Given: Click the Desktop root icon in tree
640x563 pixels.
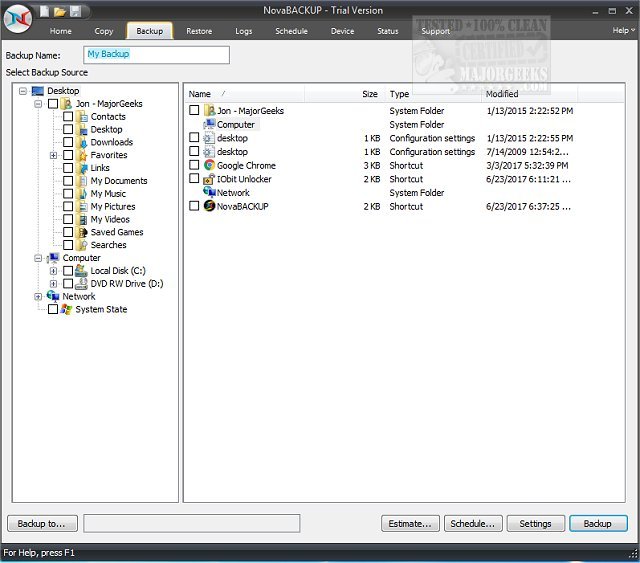Looking at the screenshot, I should (38, 91).
